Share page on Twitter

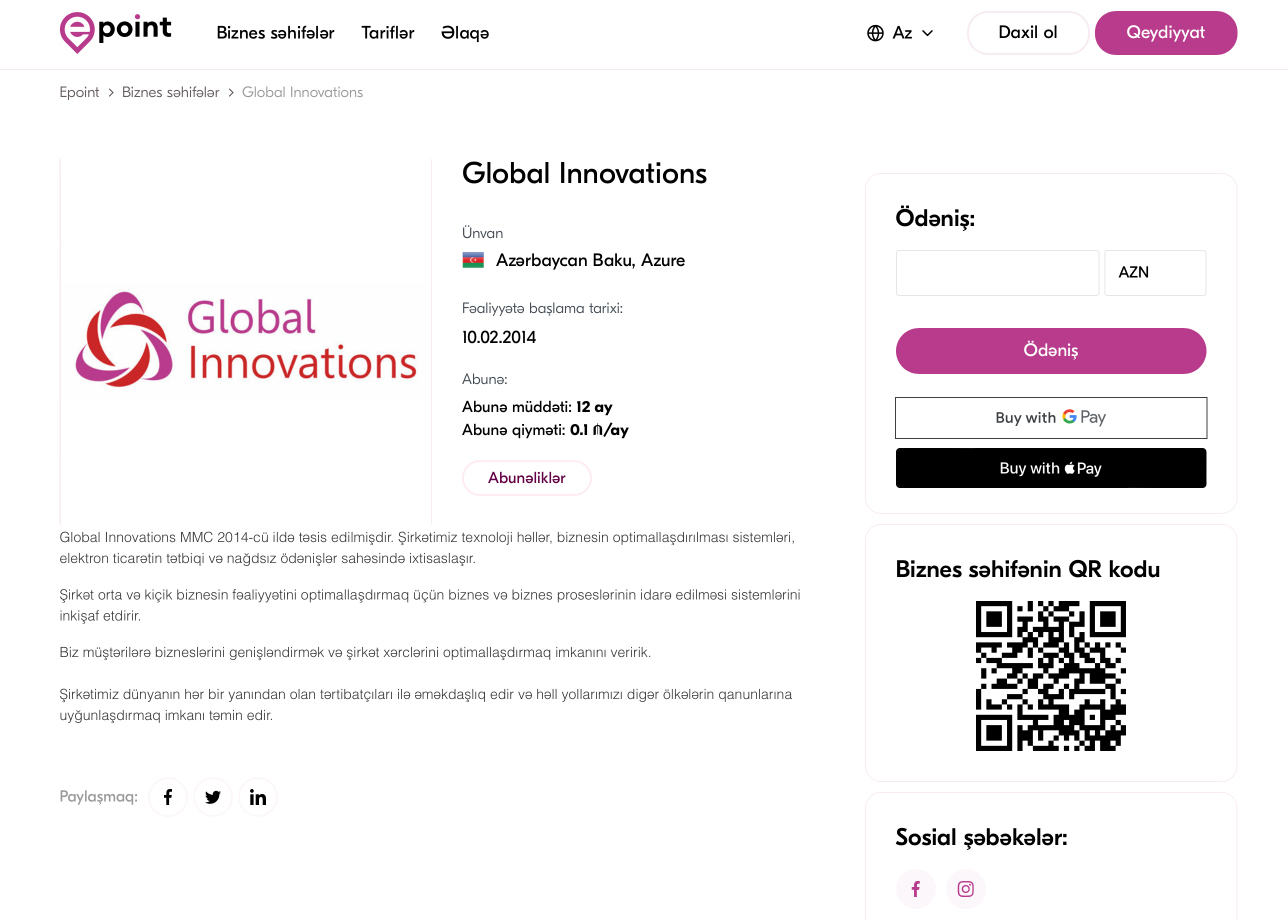tap(213, 797)
